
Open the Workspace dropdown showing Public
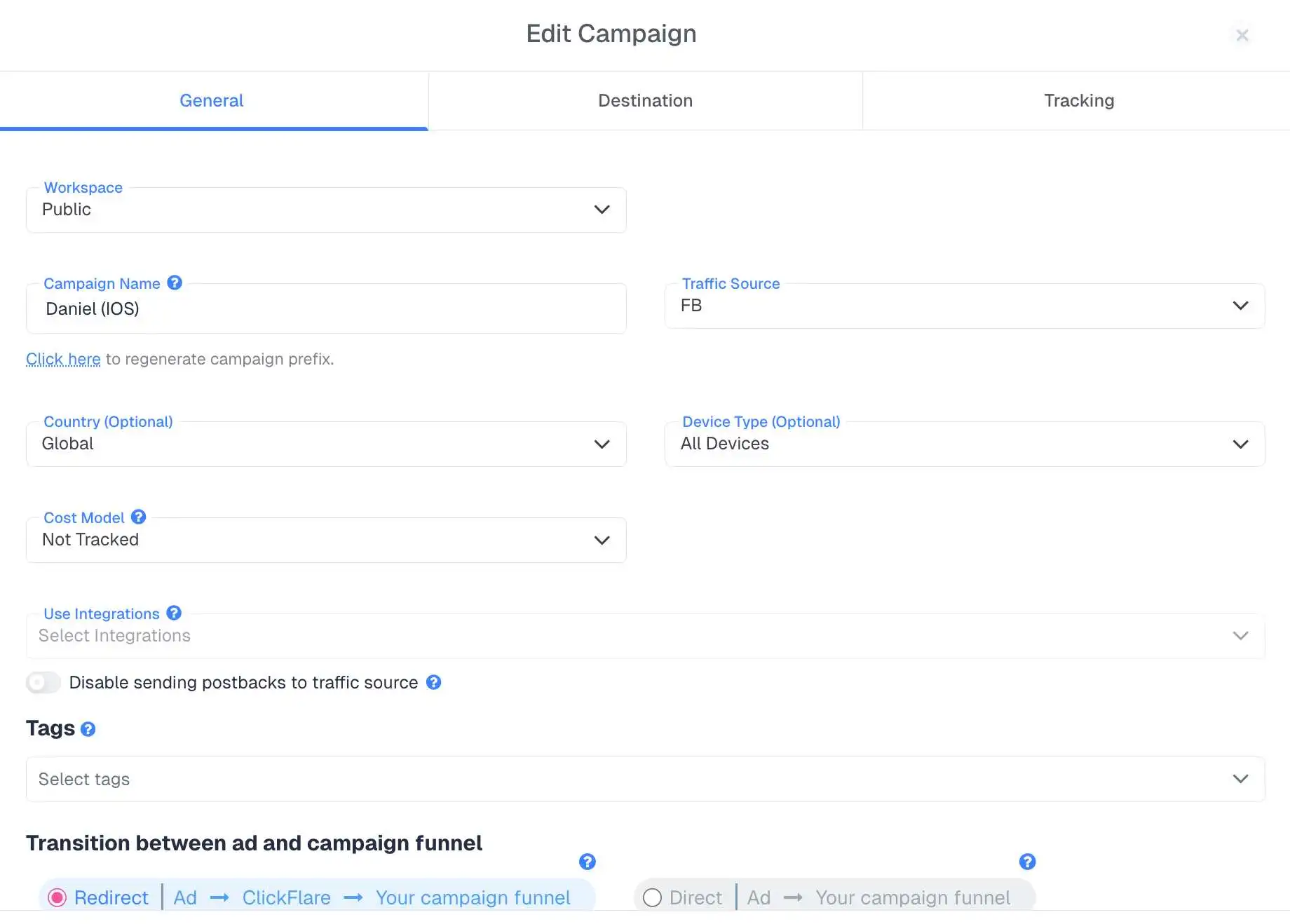(x=326, y=210)
